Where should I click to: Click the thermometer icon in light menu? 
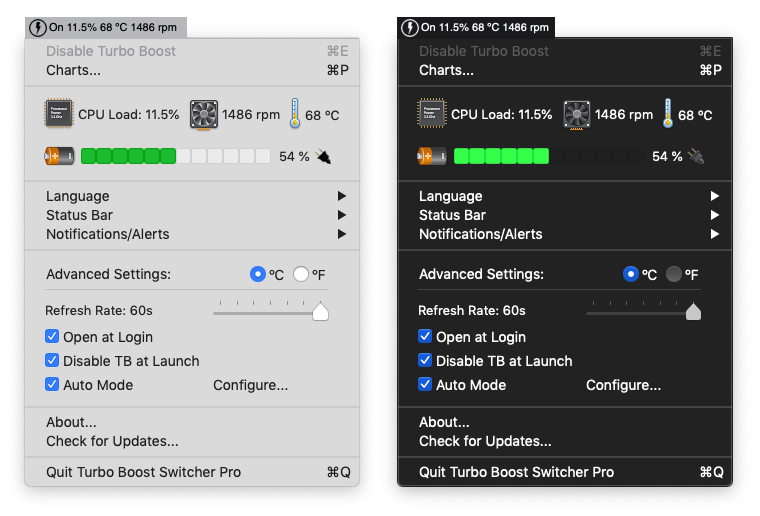click(x=295, y=114)
